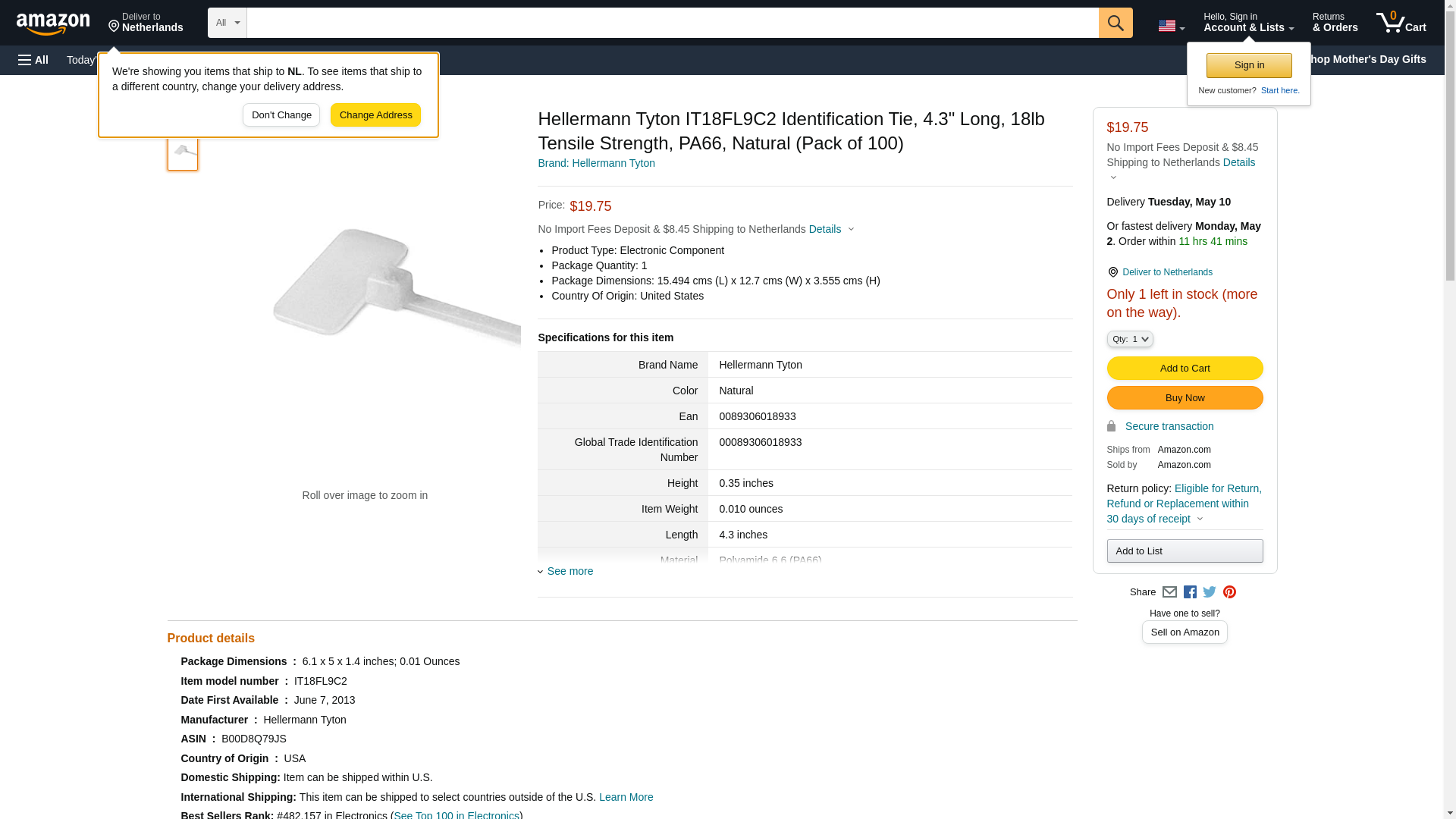The image size is (1456, 819).
Task: Click the Change Address button
Action: (375, 115)
